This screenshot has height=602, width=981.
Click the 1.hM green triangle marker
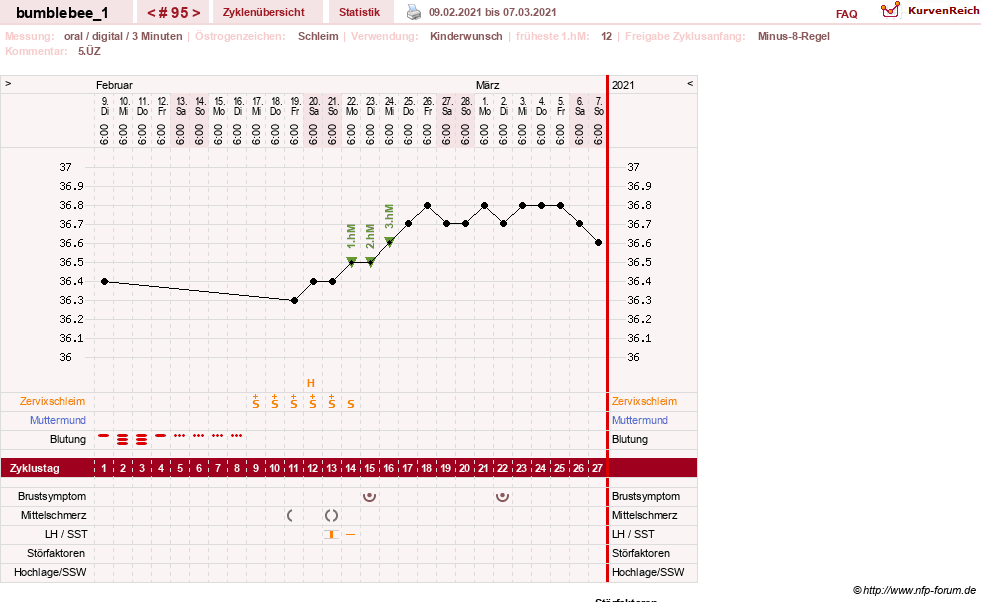click(352, 262)
